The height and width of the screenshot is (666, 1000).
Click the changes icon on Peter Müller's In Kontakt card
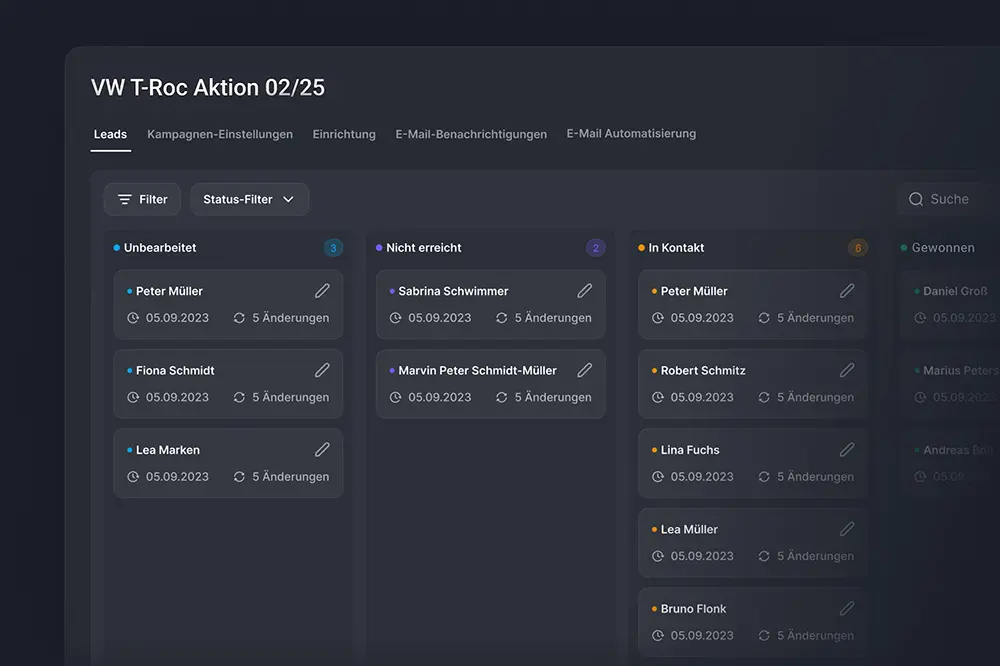pyautogui.click(x=763, y=318)
